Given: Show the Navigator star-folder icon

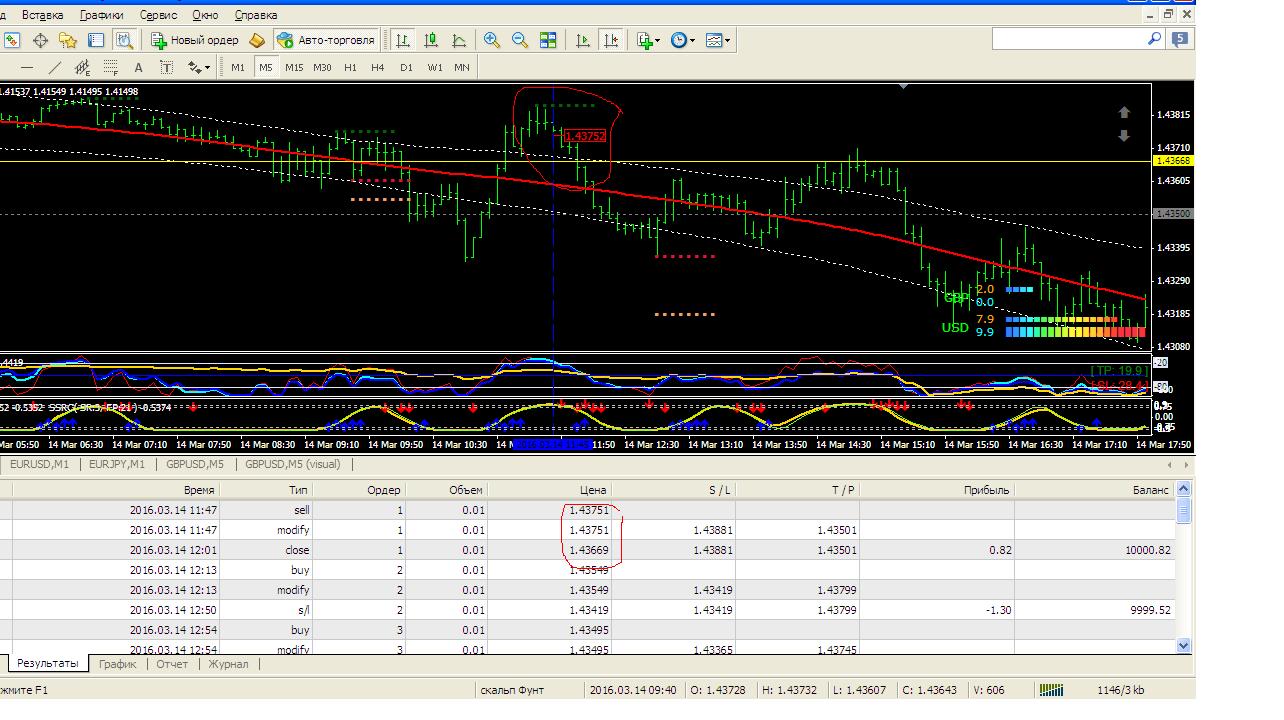Looking at the screenshot, I should 68,40.
